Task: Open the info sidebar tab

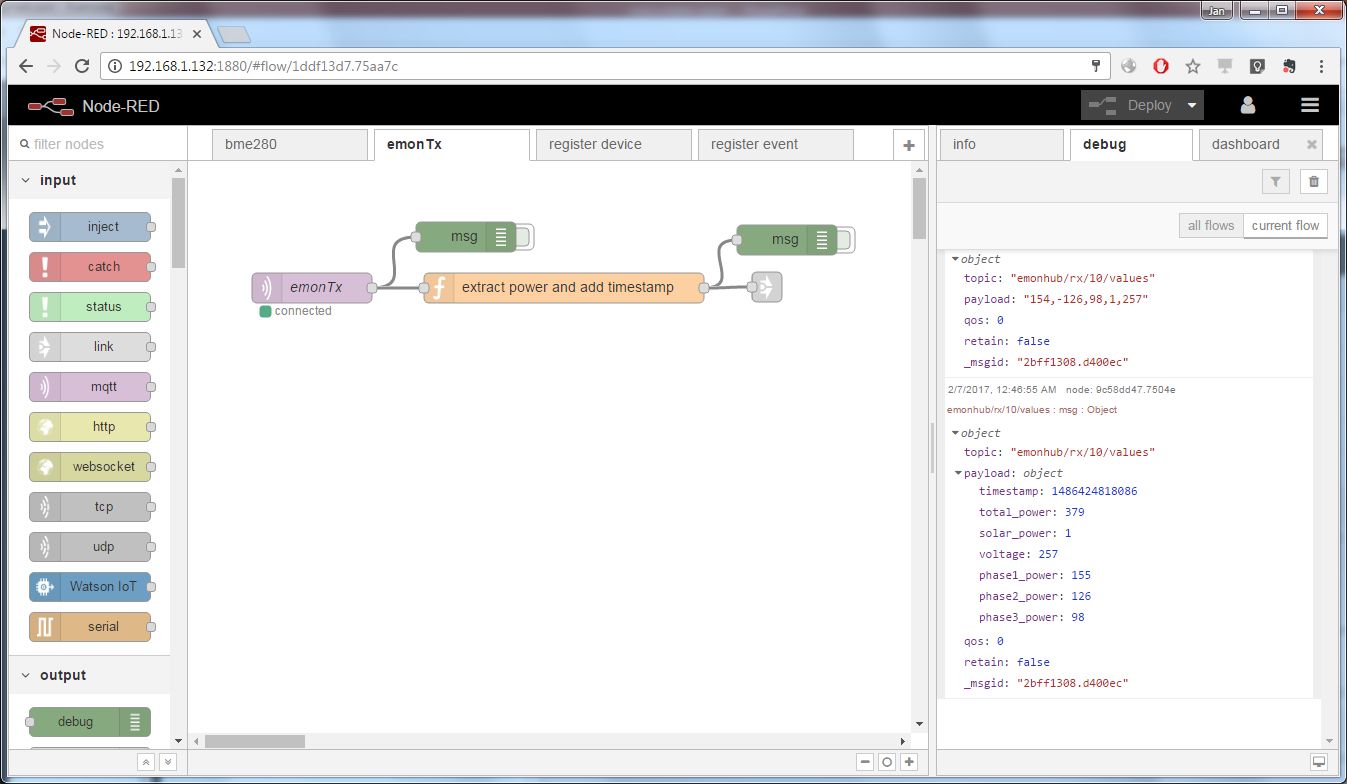Action: tap(1001, 145)
